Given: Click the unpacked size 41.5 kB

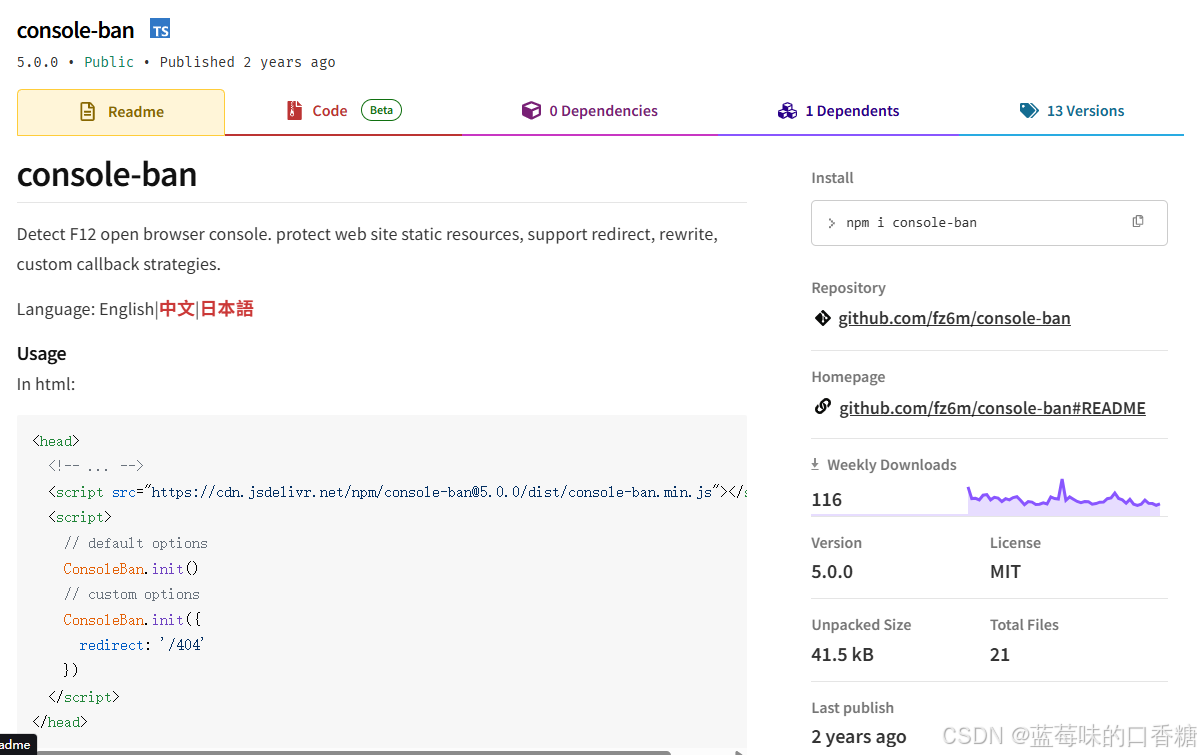Looking at the screenshot, I should click(842, 654).
